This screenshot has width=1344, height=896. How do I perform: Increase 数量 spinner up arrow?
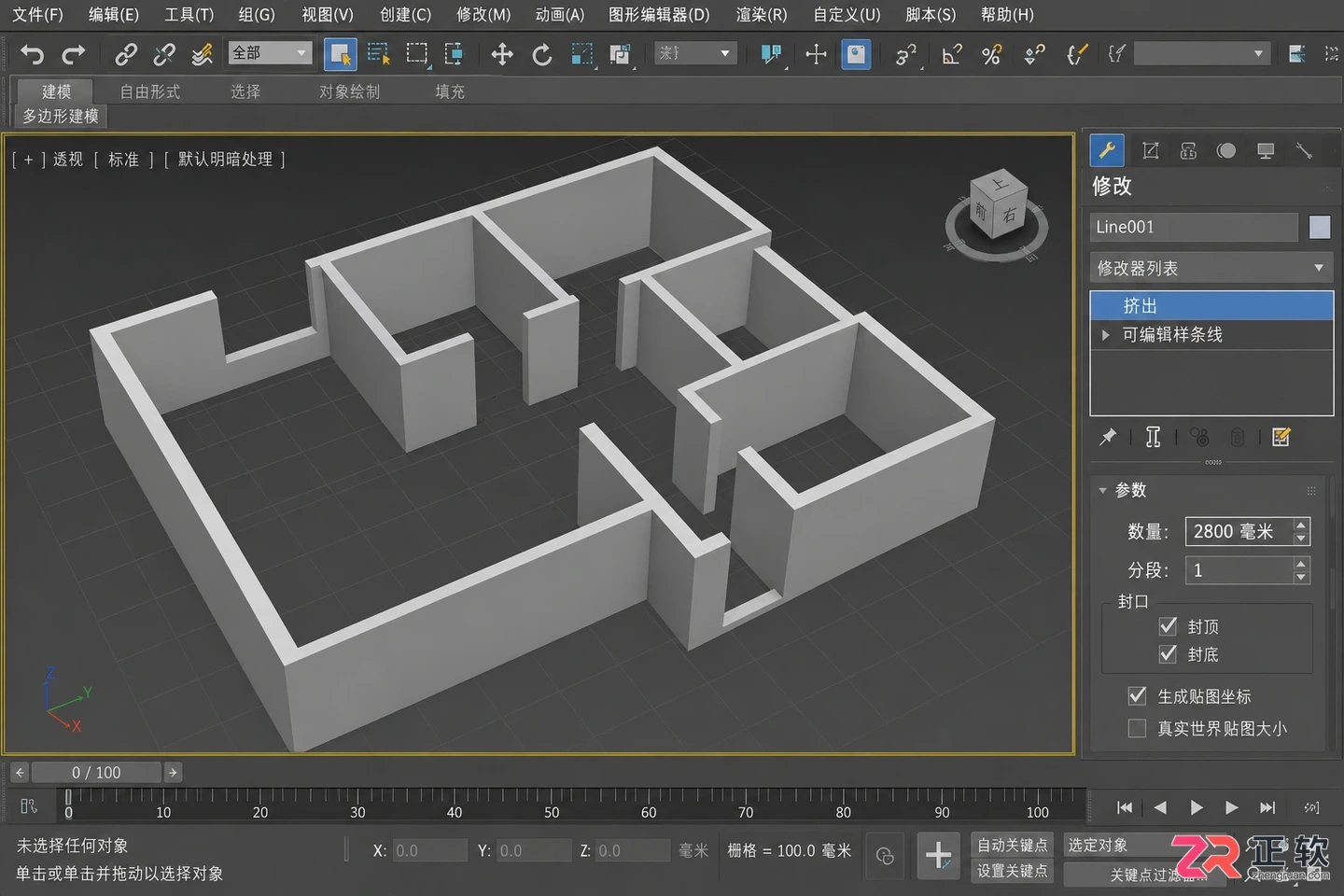pos(1301,525)
